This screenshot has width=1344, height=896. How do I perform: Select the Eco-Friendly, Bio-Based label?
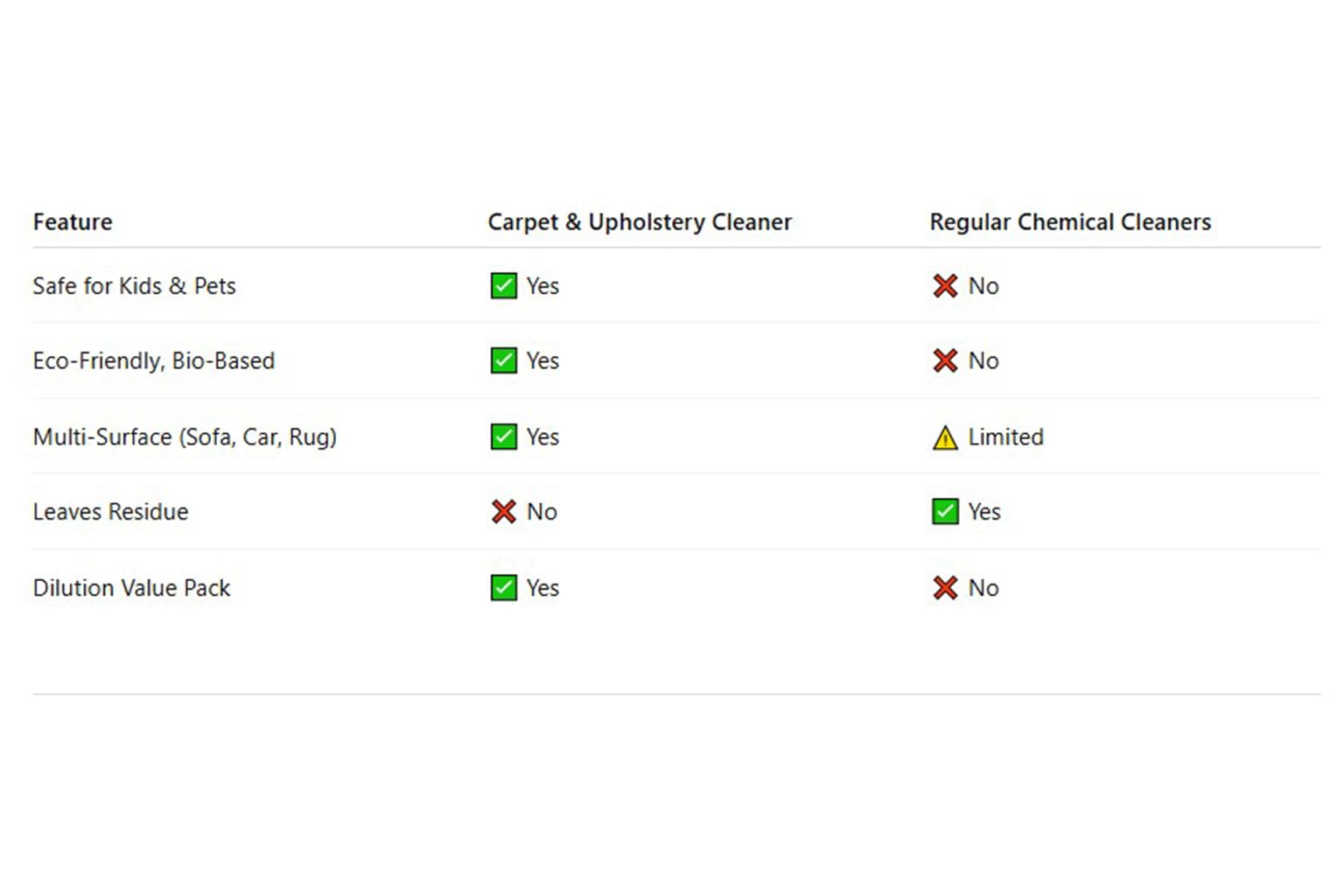[153, 360]
